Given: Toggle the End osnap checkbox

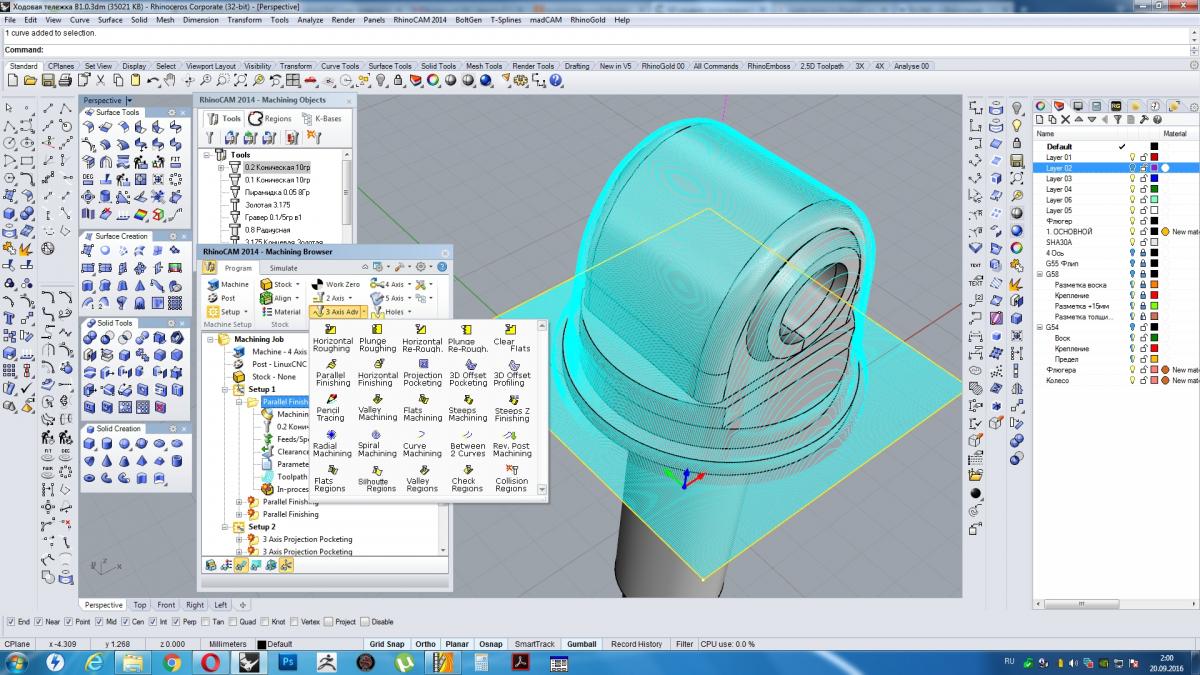Looking at the screenshot, I should (x=10, y=621).
